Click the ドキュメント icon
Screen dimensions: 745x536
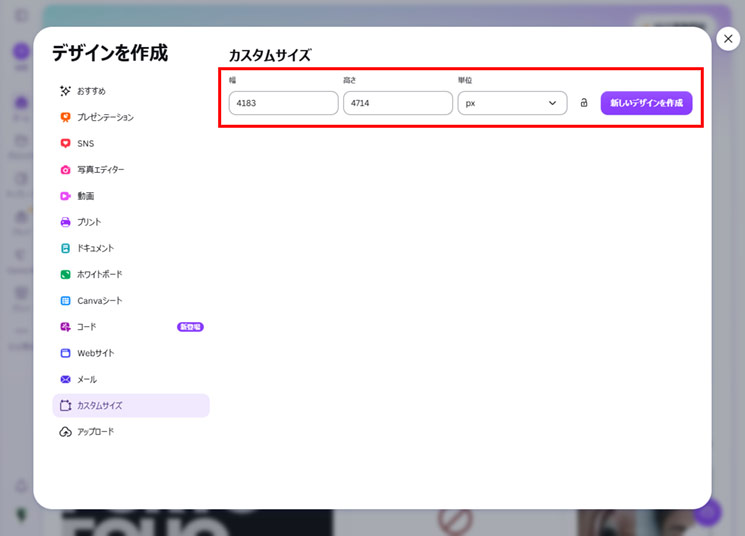coord(66,248)
